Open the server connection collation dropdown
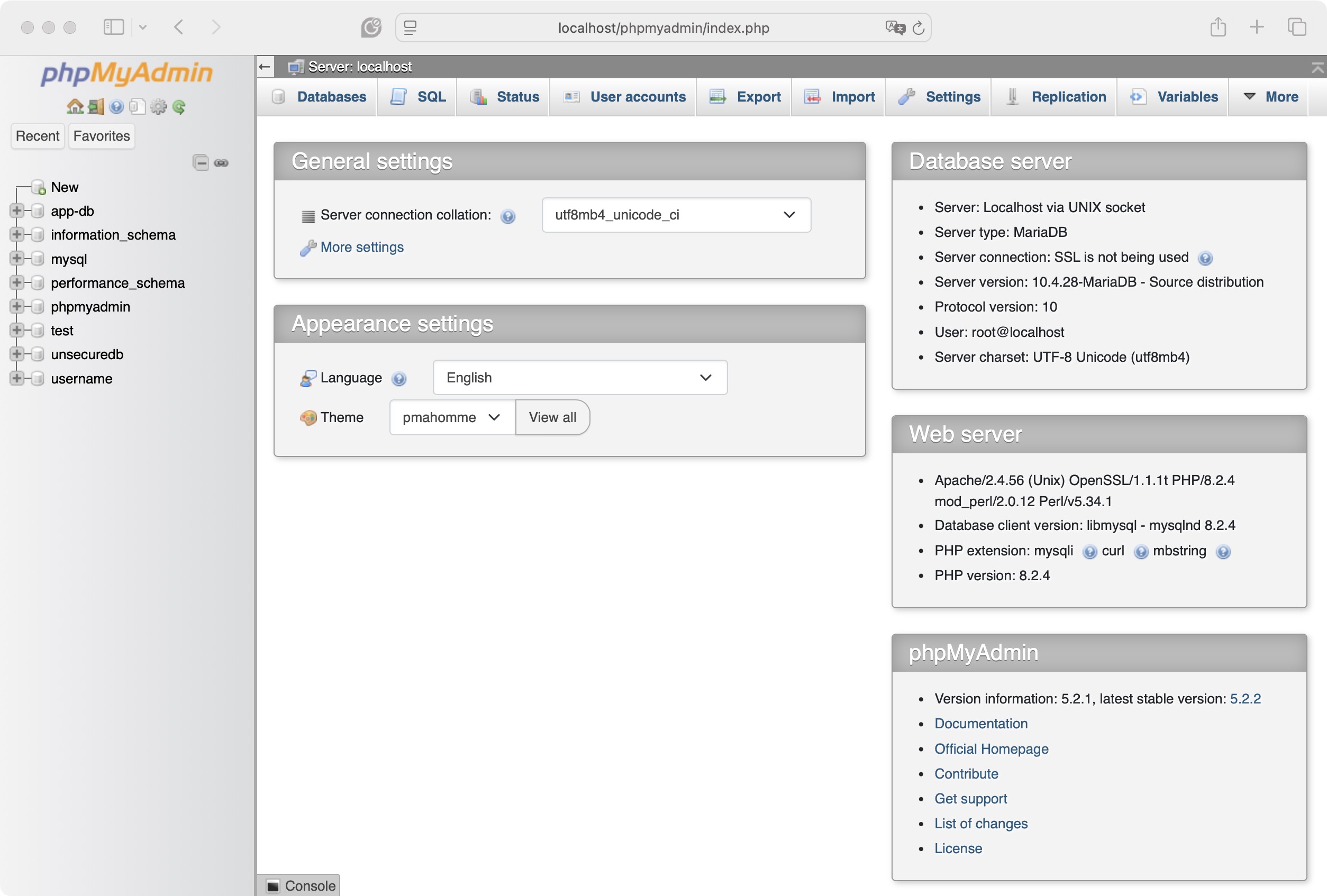 pos(676,215)
